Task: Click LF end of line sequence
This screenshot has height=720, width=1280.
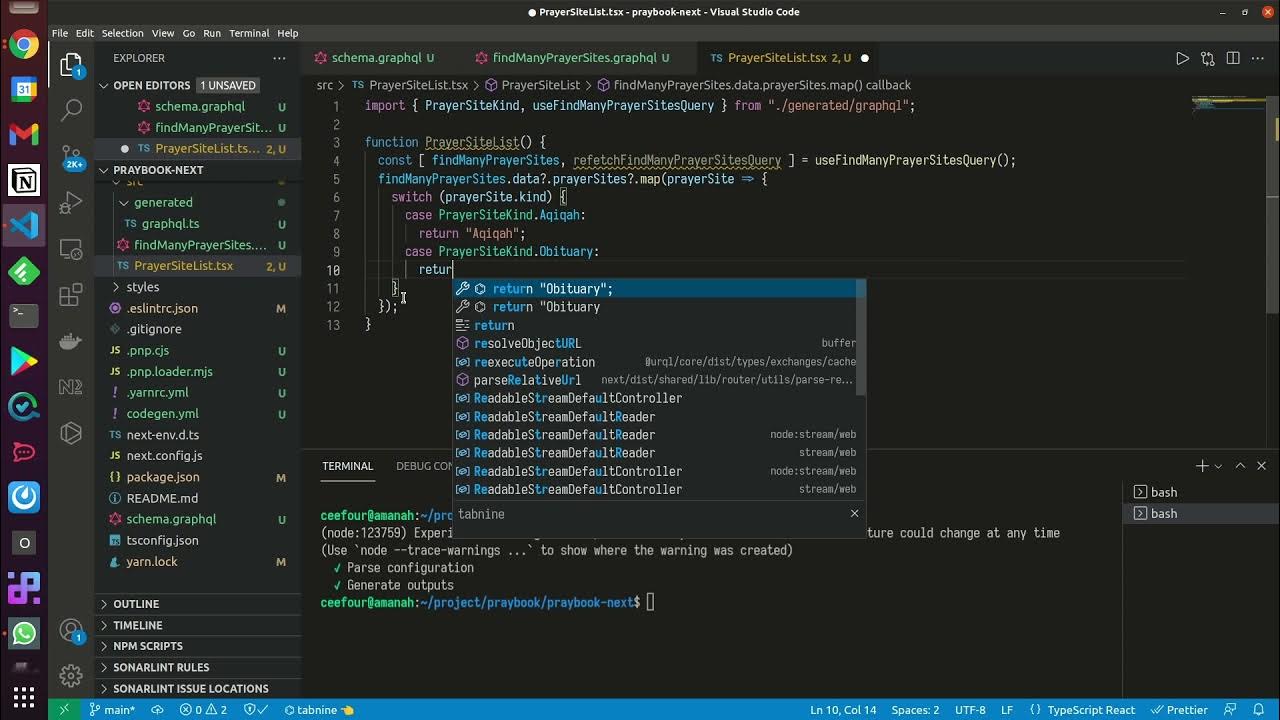Action: pos(1007,710)
